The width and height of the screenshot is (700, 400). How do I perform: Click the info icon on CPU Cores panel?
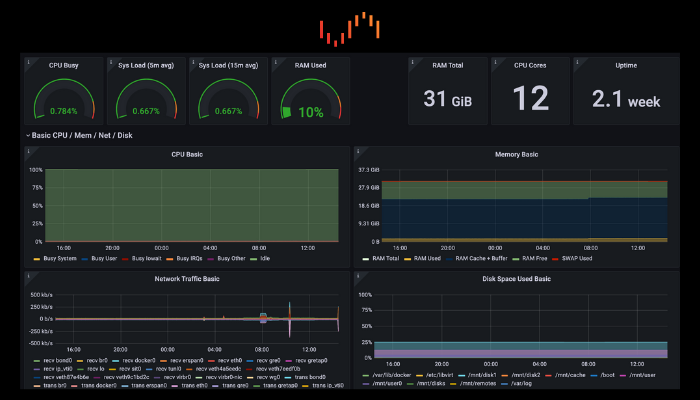[x=496, y=62]
